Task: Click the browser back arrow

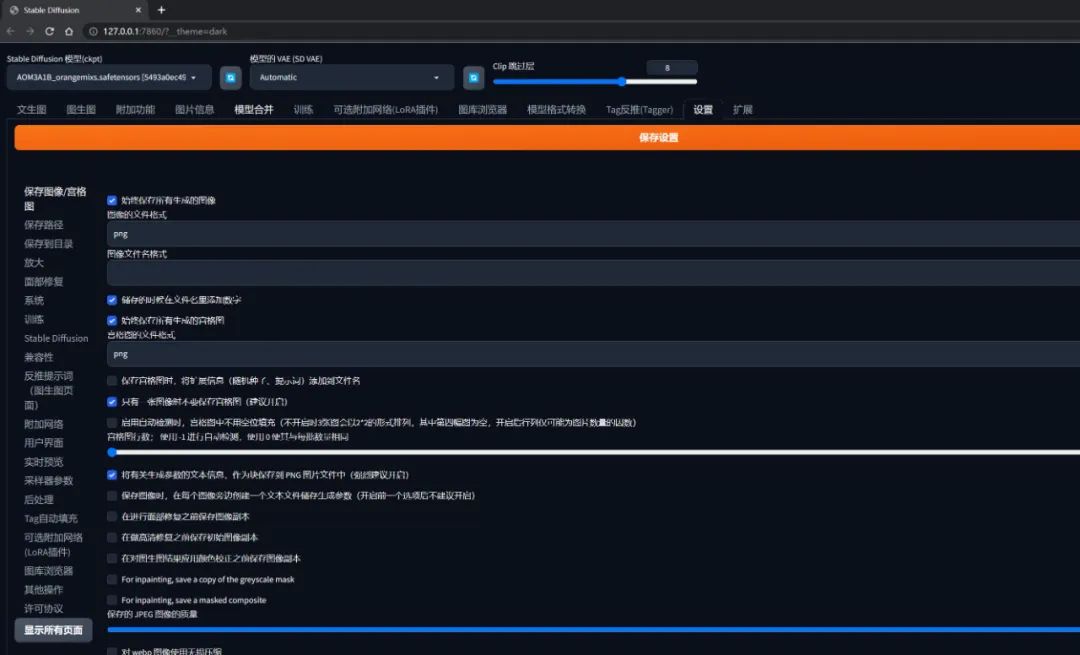Action: [10, 31]
